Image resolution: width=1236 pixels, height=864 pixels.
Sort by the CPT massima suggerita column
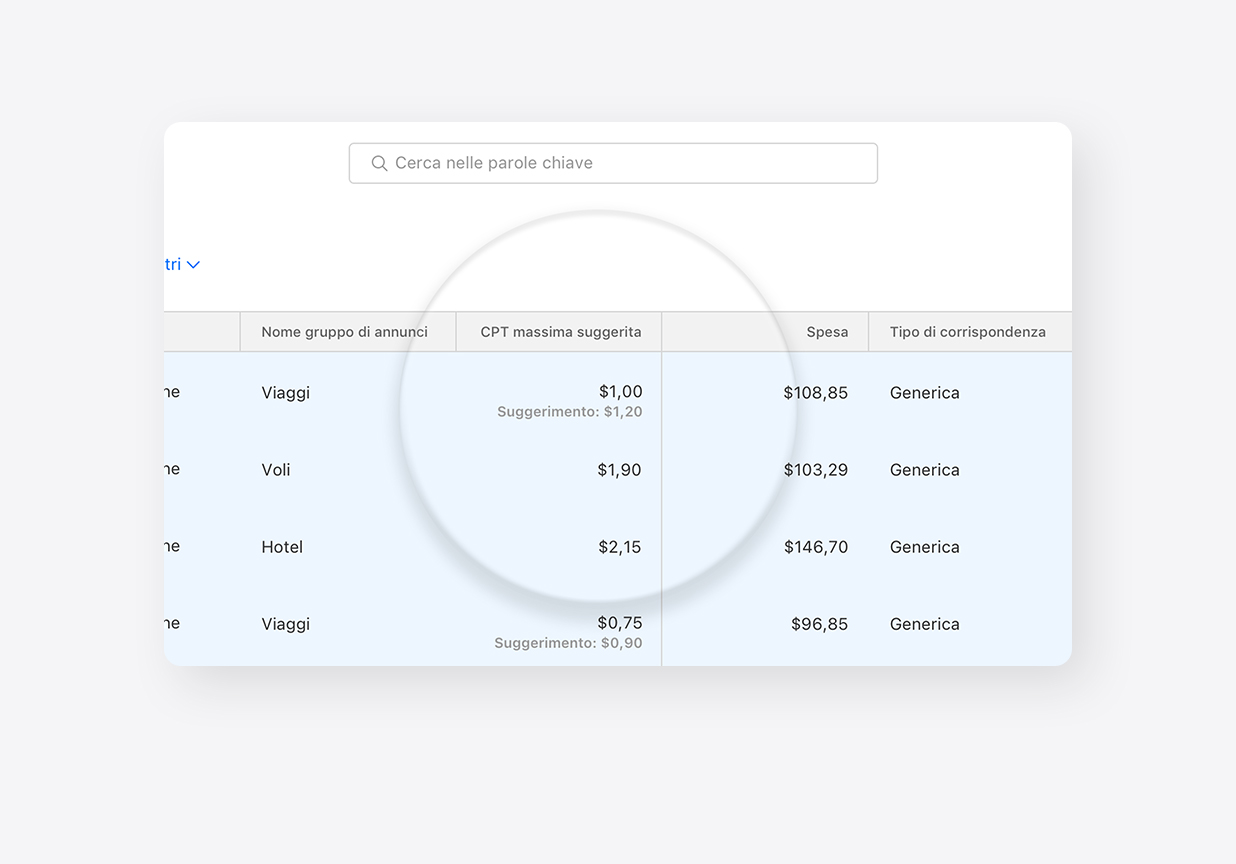tap(559, 331)
